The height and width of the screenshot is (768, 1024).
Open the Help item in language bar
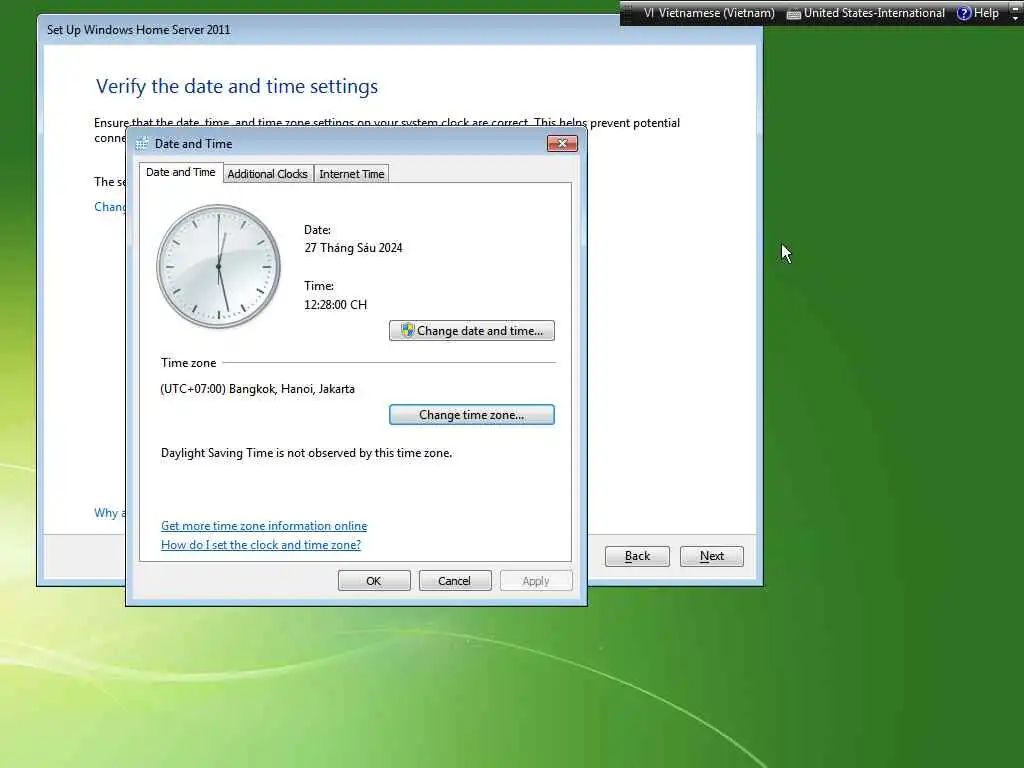tap(978, 13)
